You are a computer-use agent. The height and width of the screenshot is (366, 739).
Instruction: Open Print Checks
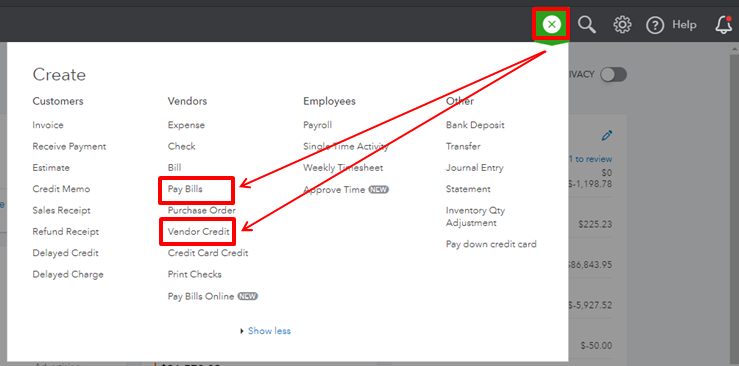point(195,274)
